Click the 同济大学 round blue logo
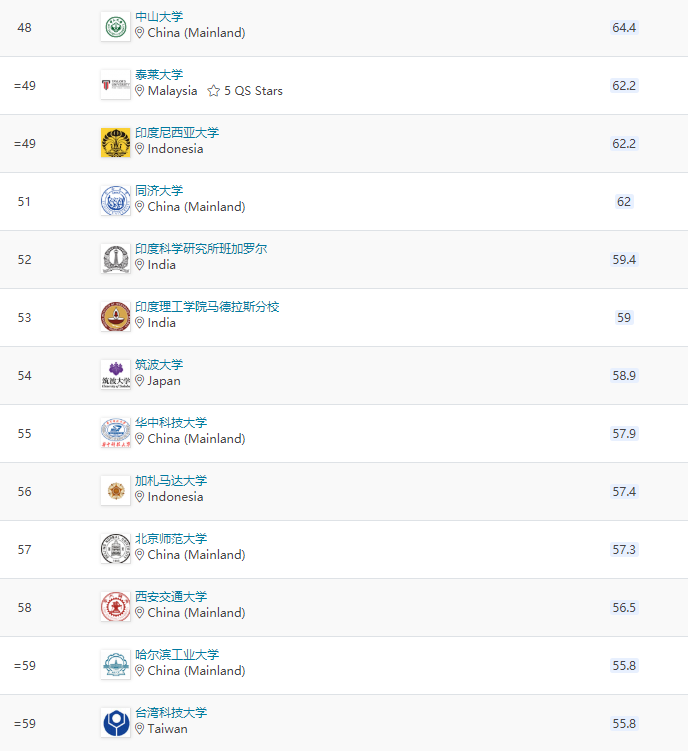 [x=115, y=200]
